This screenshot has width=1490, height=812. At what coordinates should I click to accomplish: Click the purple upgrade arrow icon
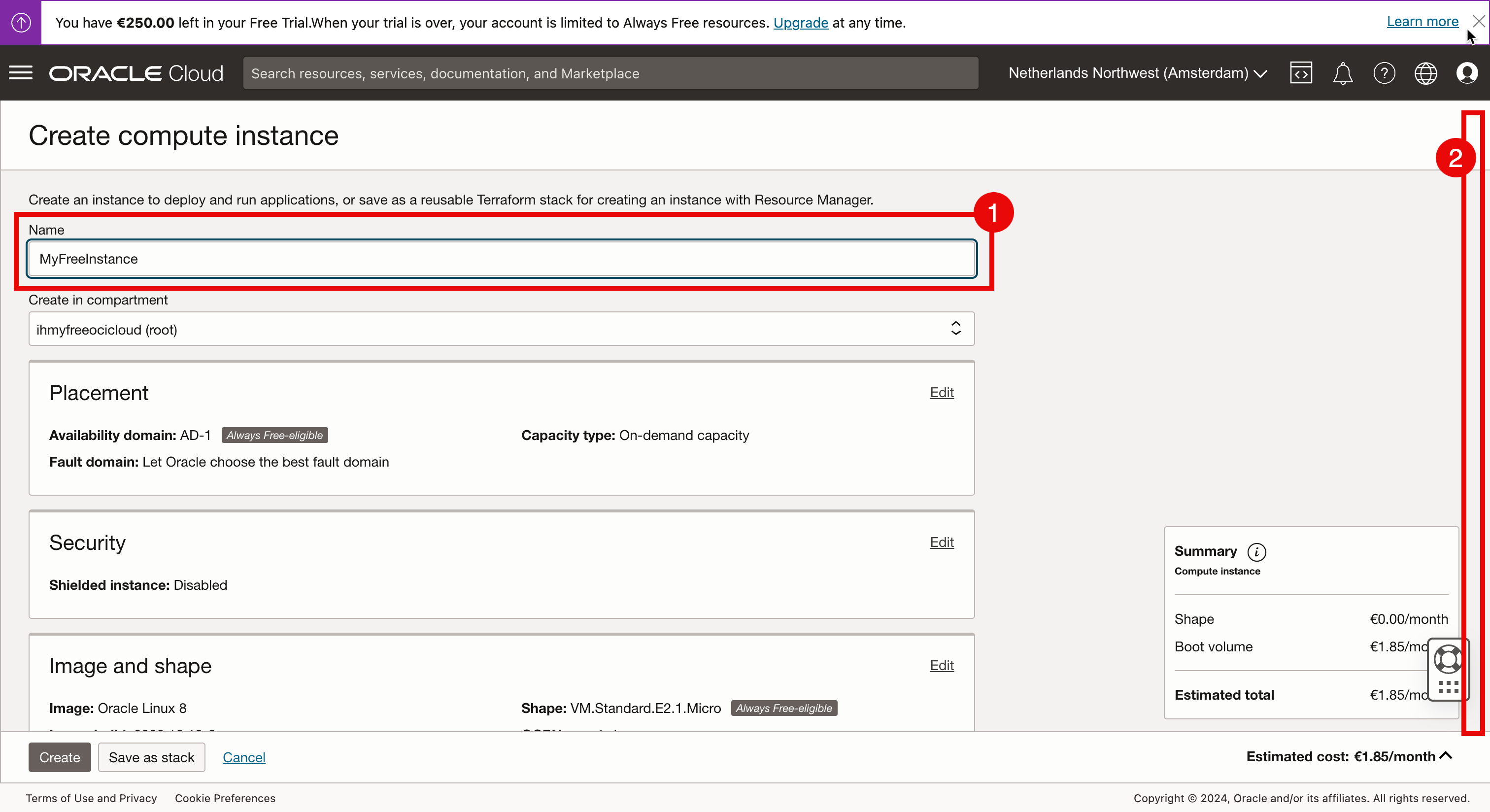pyautogui.click(x=21, y=23)
